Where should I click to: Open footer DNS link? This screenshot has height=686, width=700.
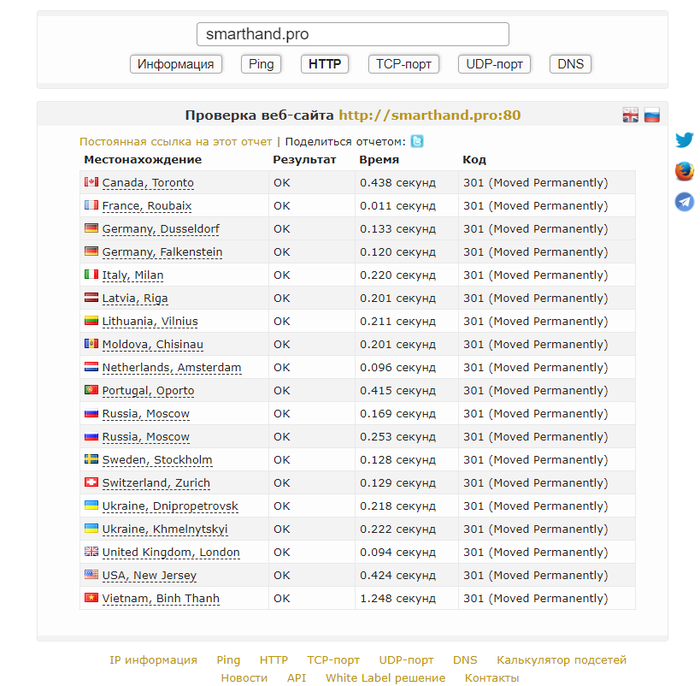465,660
